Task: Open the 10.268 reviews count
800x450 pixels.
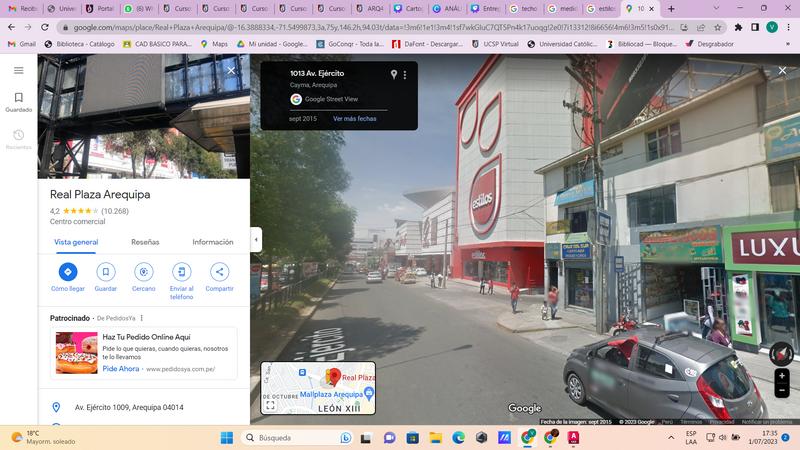Action: click(x=115, y=211)
